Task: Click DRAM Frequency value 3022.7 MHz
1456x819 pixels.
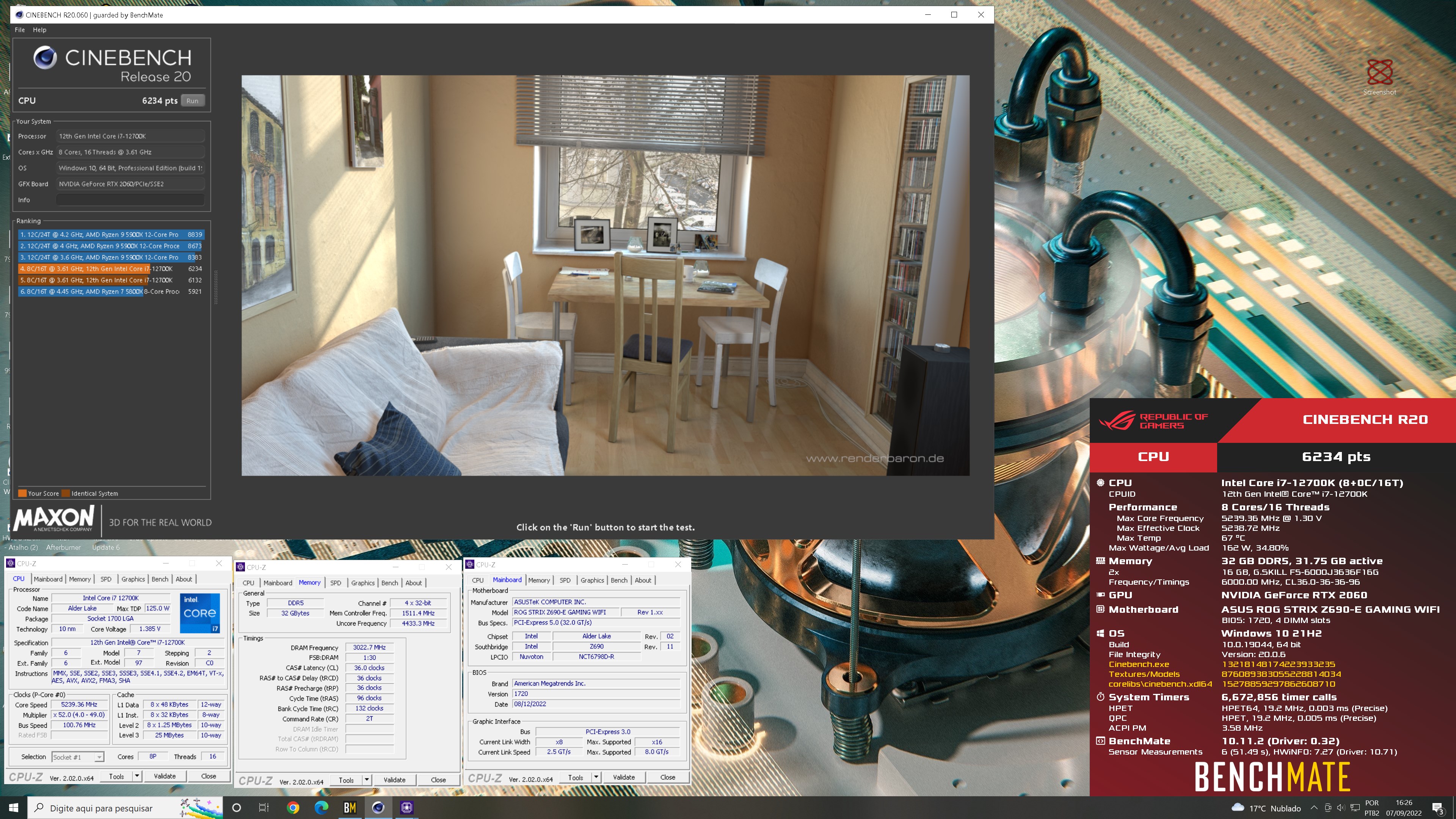Action: tap(369, 647)
